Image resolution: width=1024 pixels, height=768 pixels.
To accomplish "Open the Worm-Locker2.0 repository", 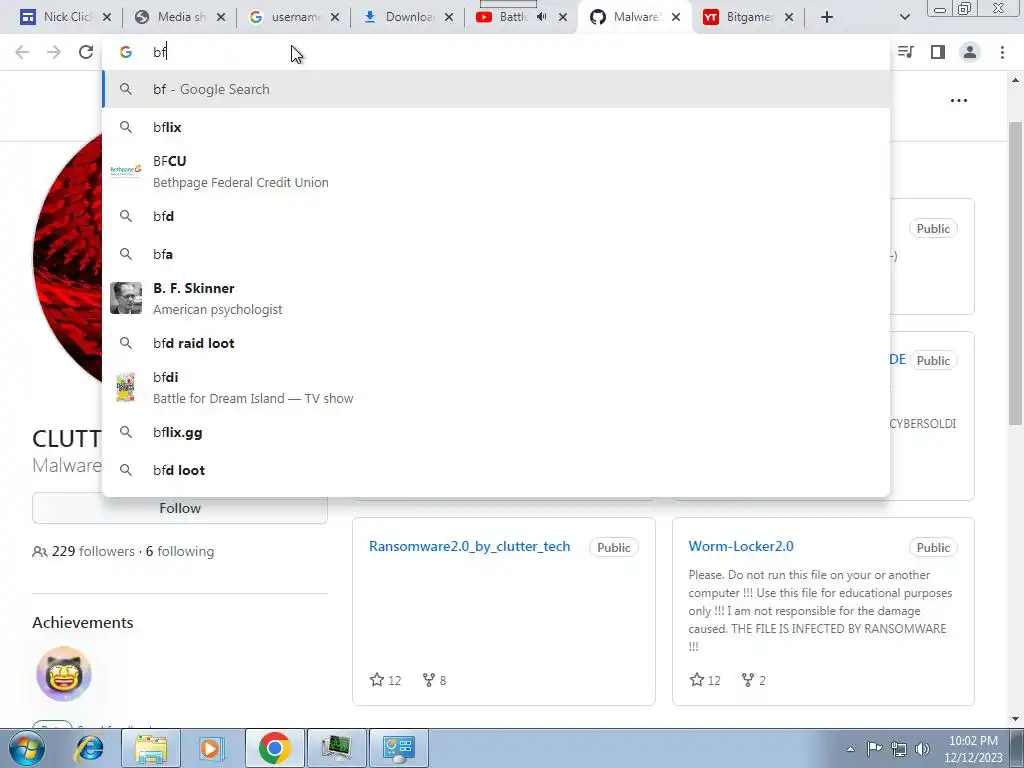I will [741, 547].
